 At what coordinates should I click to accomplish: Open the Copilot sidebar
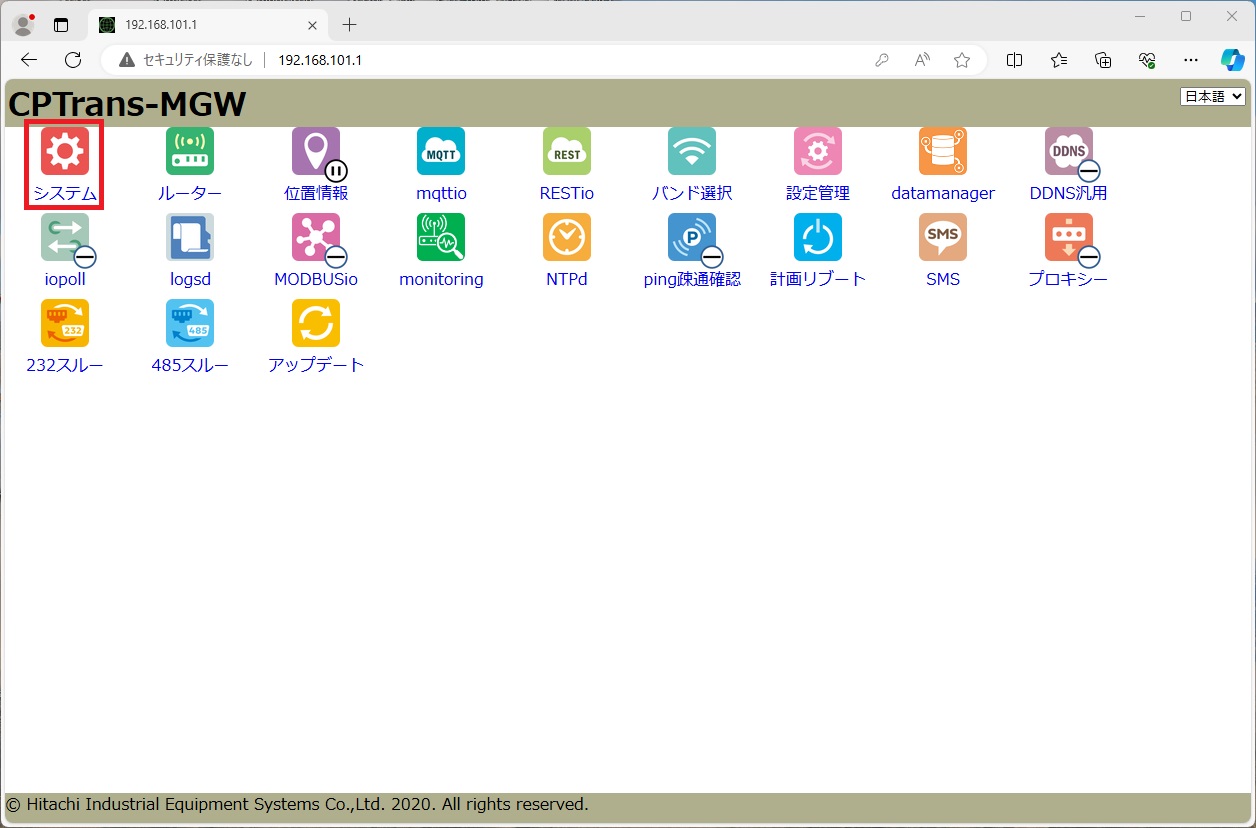pos(1233,60)
